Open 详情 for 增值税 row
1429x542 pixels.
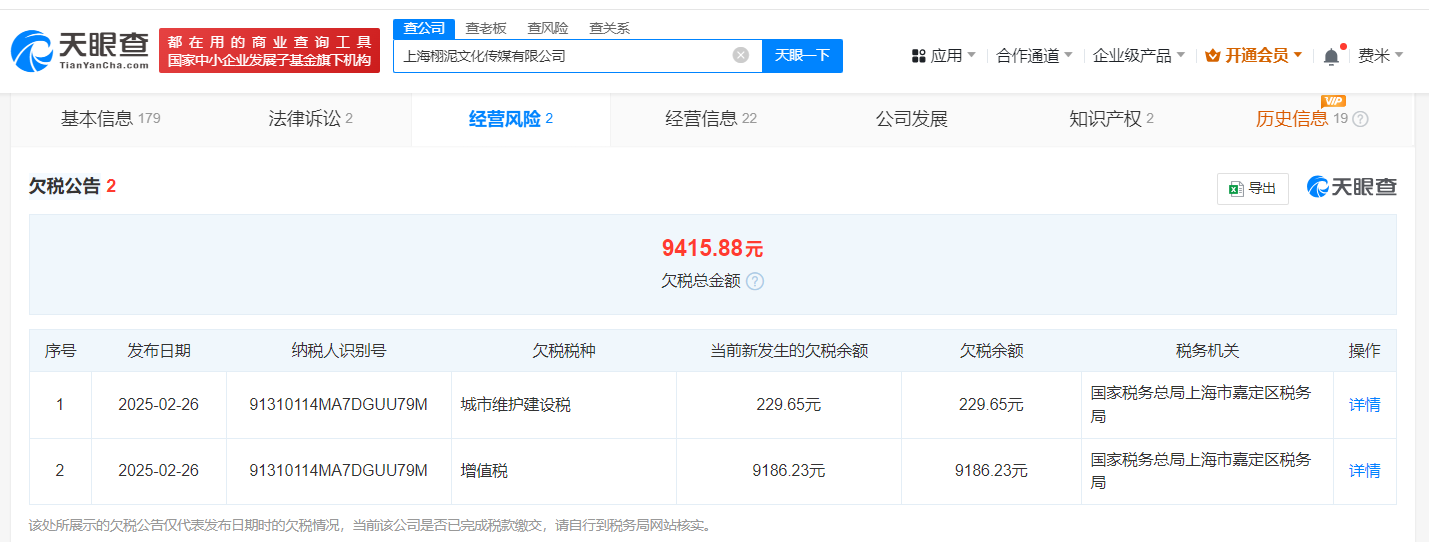point(1364,470)
